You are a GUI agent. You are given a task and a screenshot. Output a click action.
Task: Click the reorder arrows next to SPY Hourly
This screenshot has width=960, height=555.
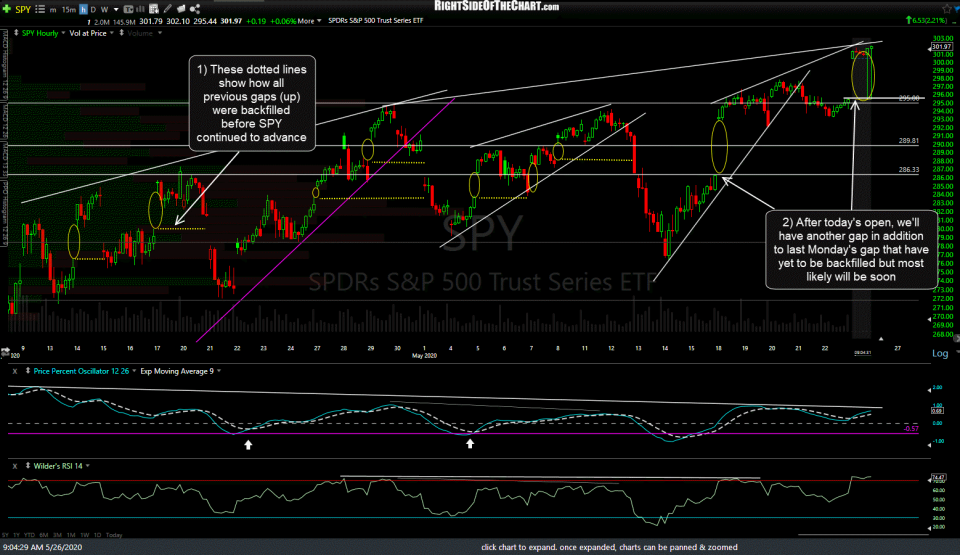pos(16,33)
